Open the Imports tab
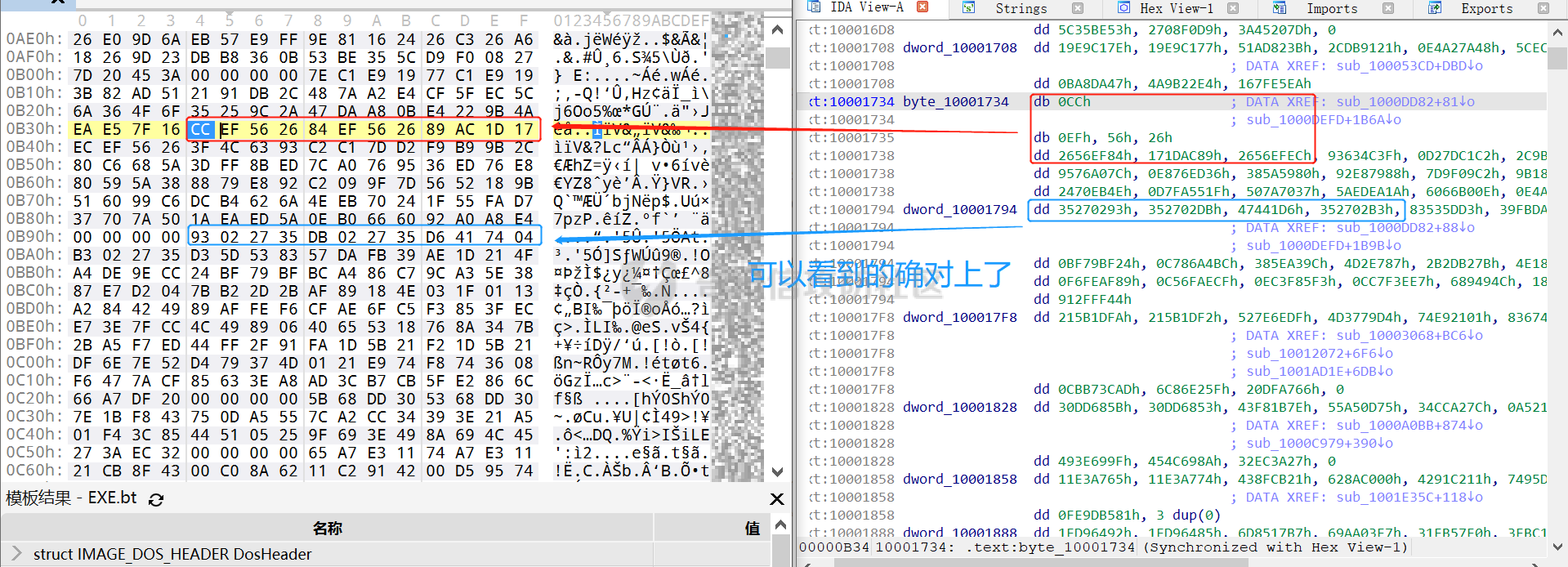Viewport: 1568px width, 567px height. point(1332,8)
